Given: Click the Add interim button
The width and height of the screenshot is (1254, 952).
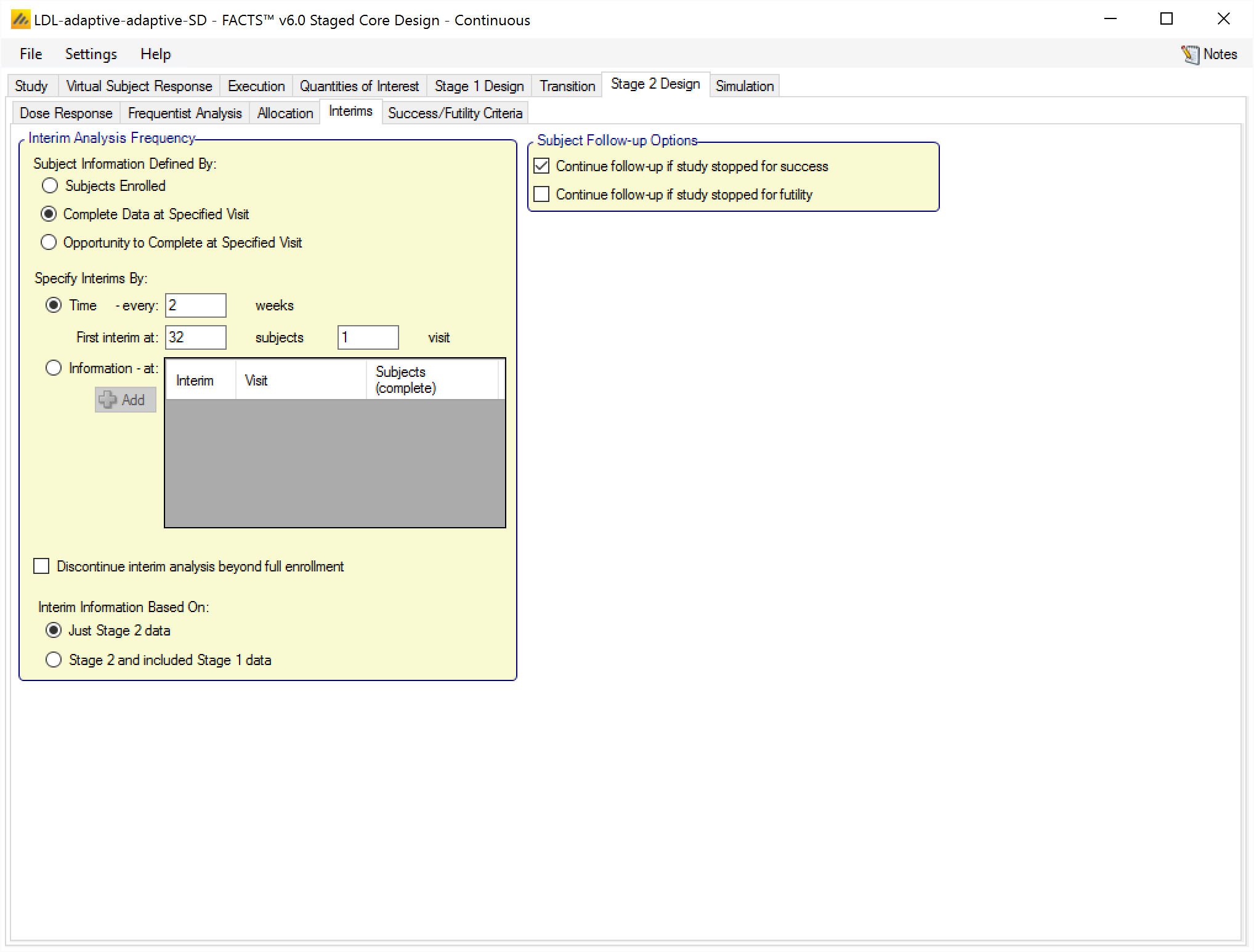Looking at the screenshot, I should click(x=125, y=400).
